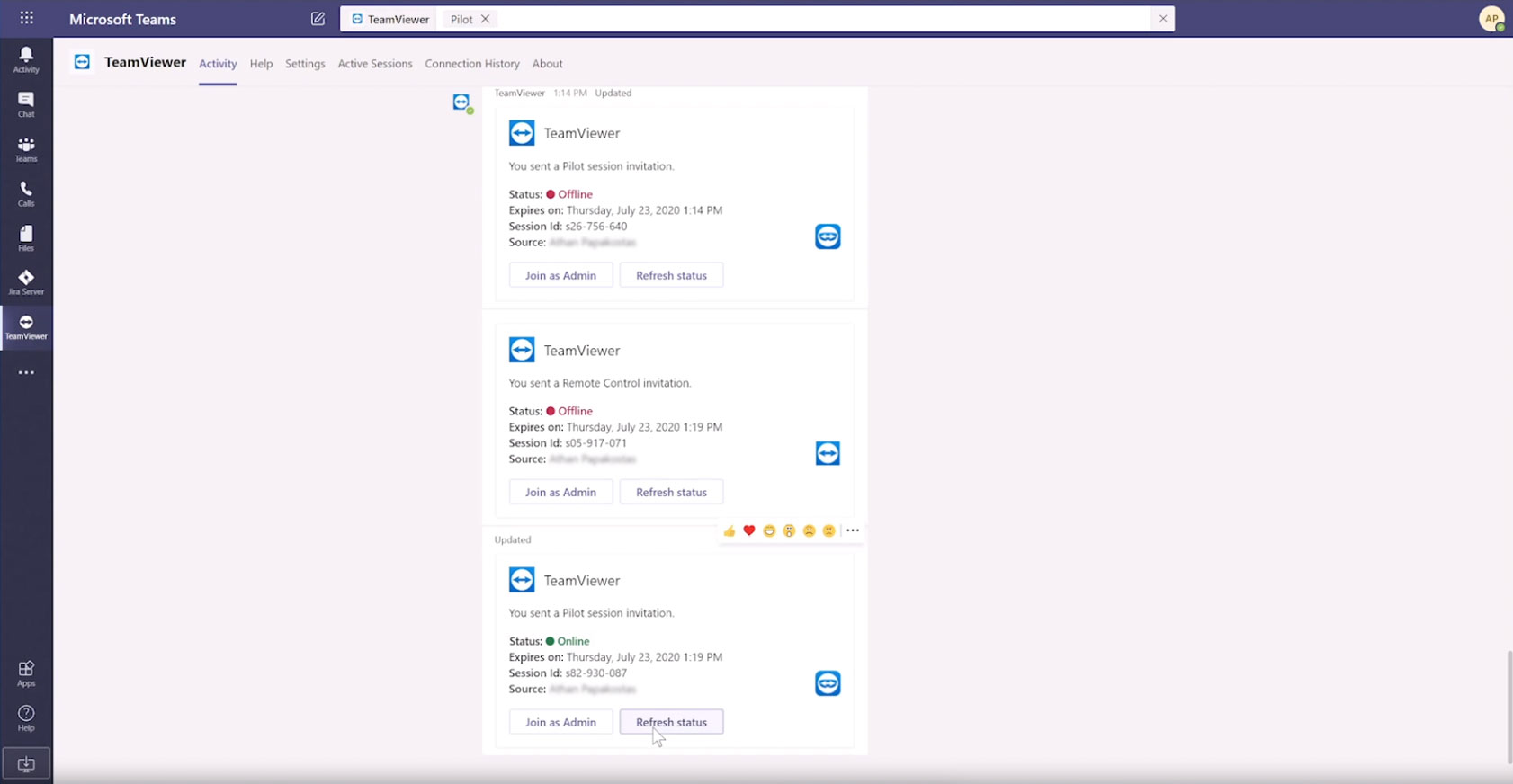This screenshot has width=1513, height=784.
Task: Click the TeamViewer bot avatar beside message
Action: [x=461, y=102]
